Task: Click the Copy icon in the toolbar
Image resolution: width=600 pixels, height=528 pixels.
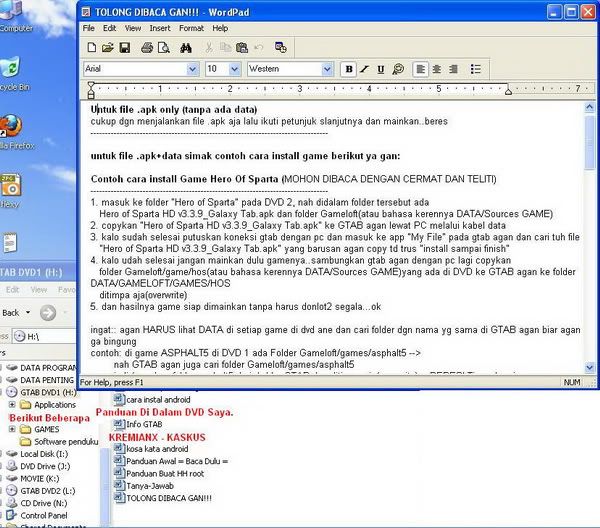Action: coord(225,48)
